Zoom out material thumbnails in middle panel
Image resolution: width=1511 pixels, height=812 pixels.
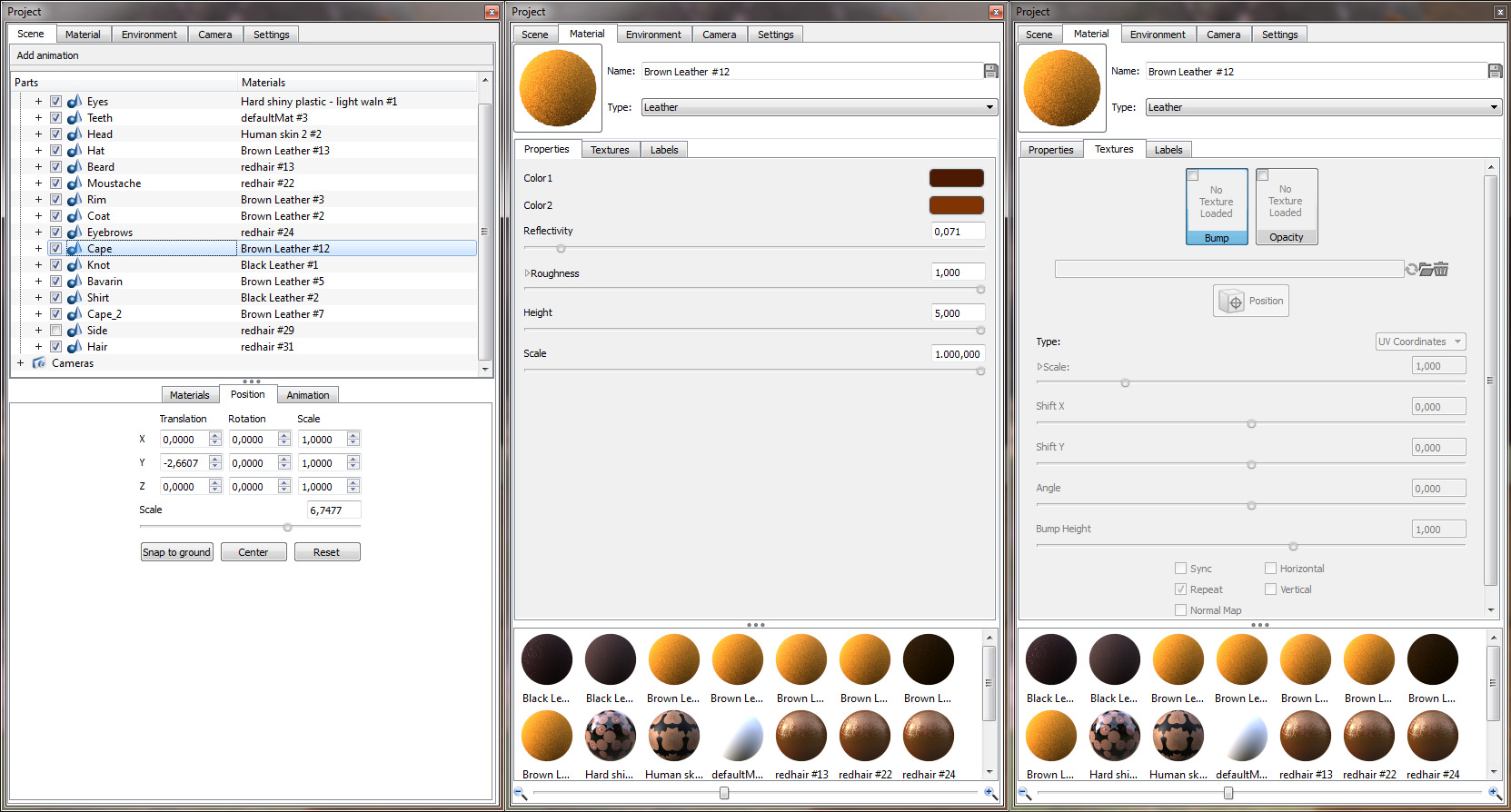click(x=521, y=793)
